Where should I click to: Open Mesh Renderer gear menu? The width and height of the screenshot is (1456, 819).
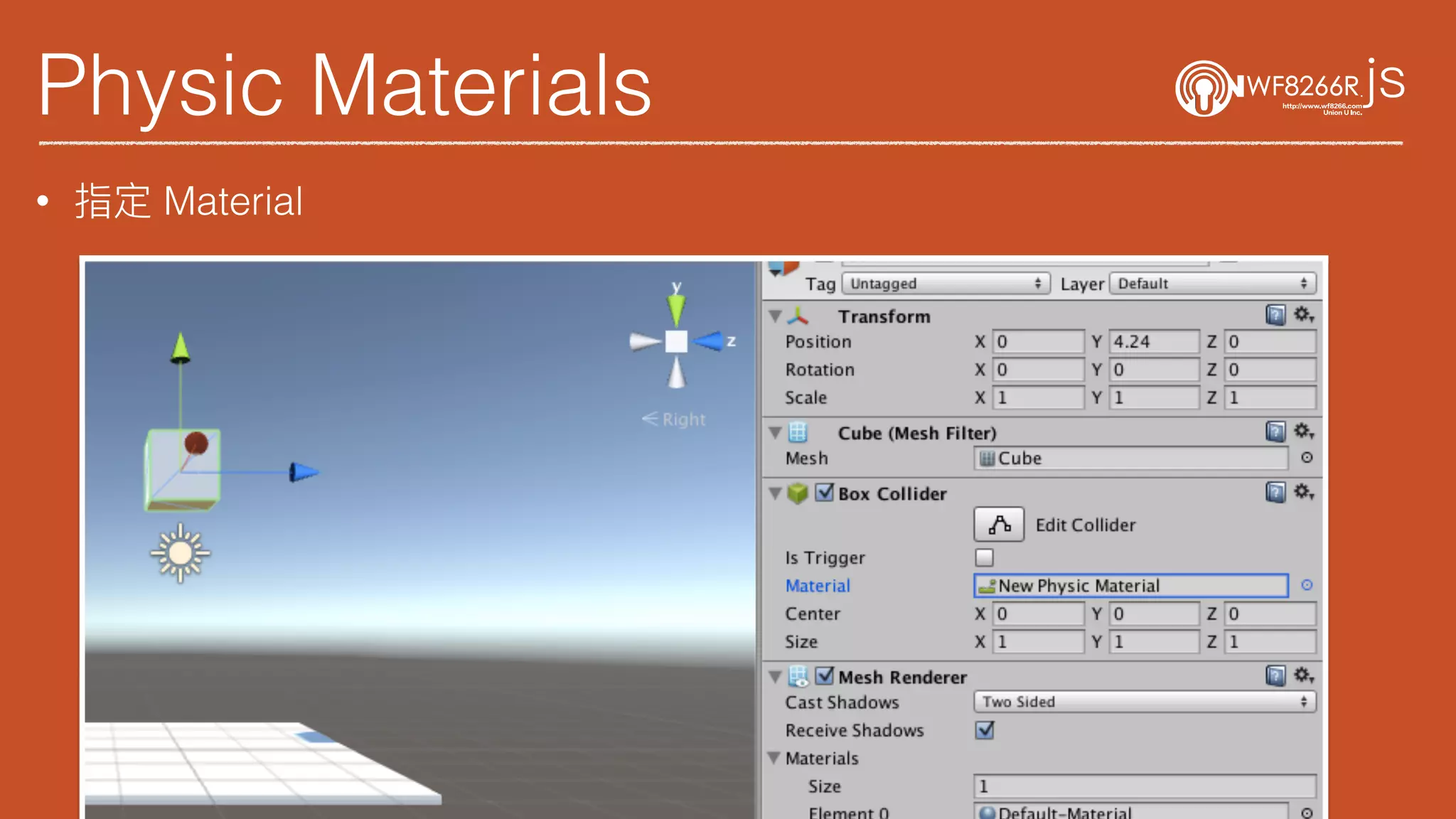[1304, 675]
